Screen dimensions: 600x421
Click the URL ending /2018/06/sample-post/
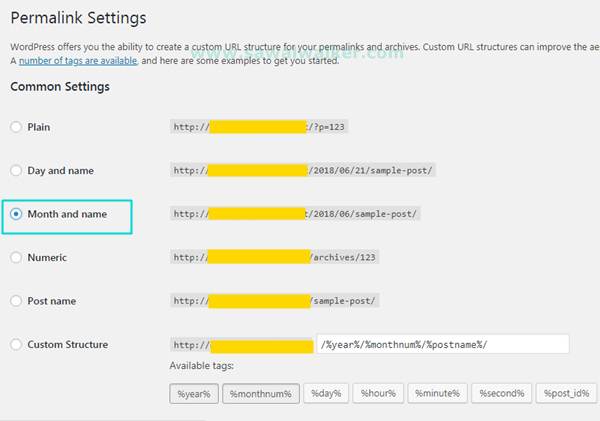click(x=295, y=214)
